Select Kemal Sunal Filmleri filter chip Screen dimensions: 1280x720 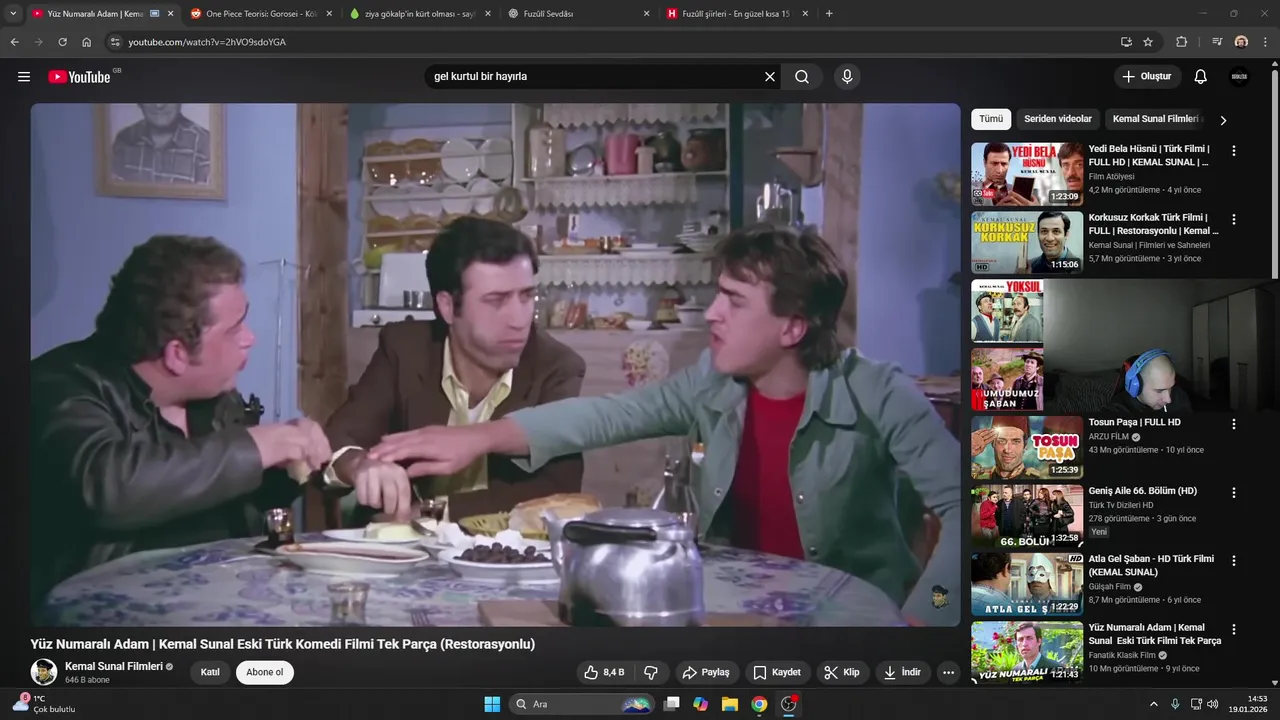(x=1154, y=119)
